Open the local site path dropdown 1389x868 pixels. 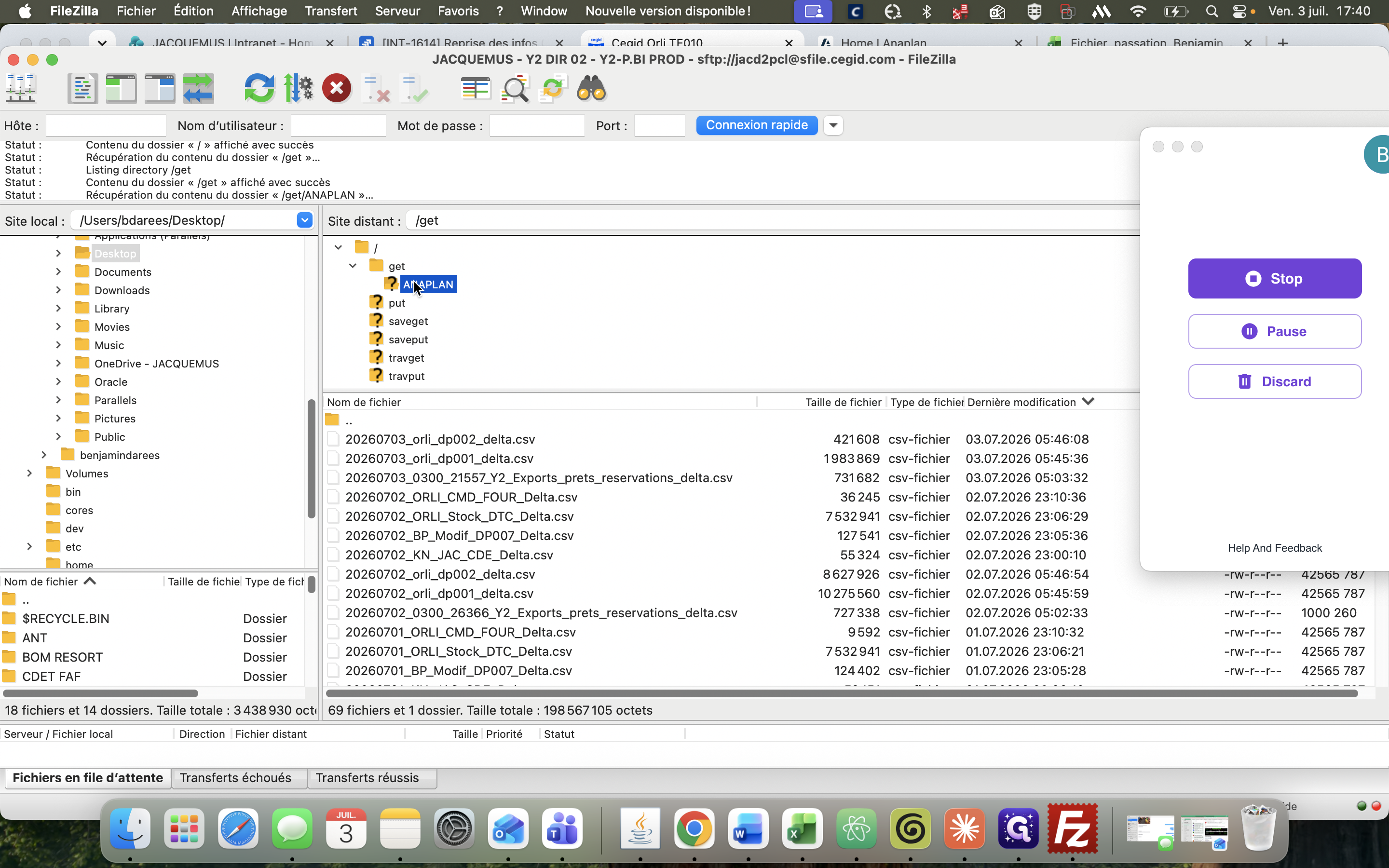click(305, 220)
